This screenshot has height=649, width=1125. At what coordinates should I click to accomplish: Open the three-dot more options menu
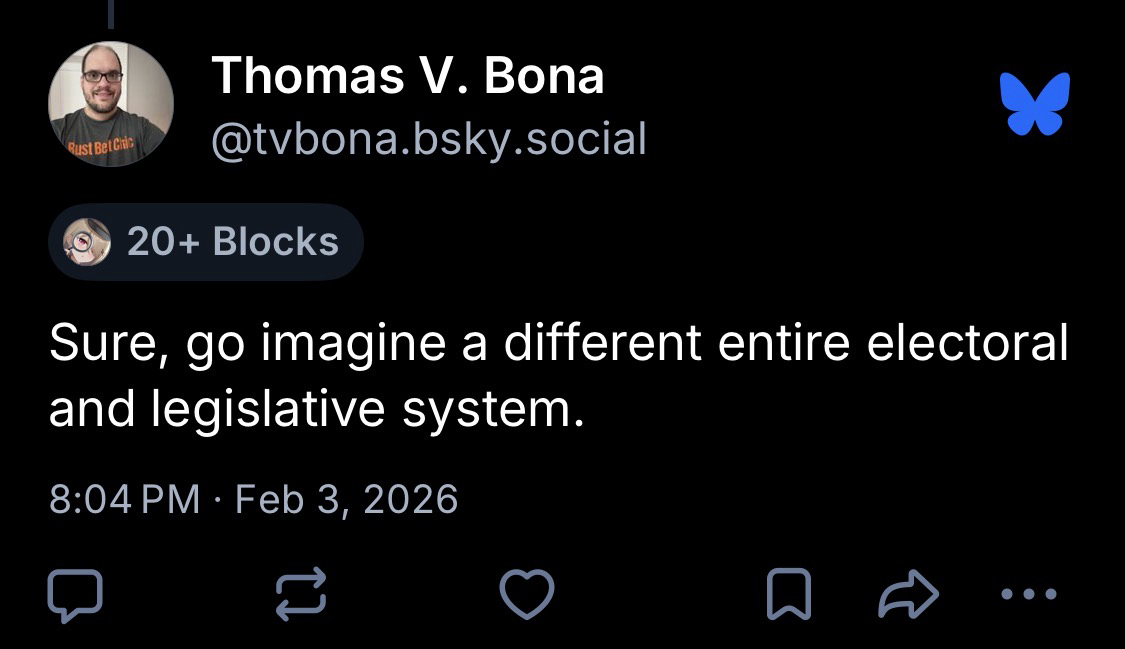[1028, 594]
